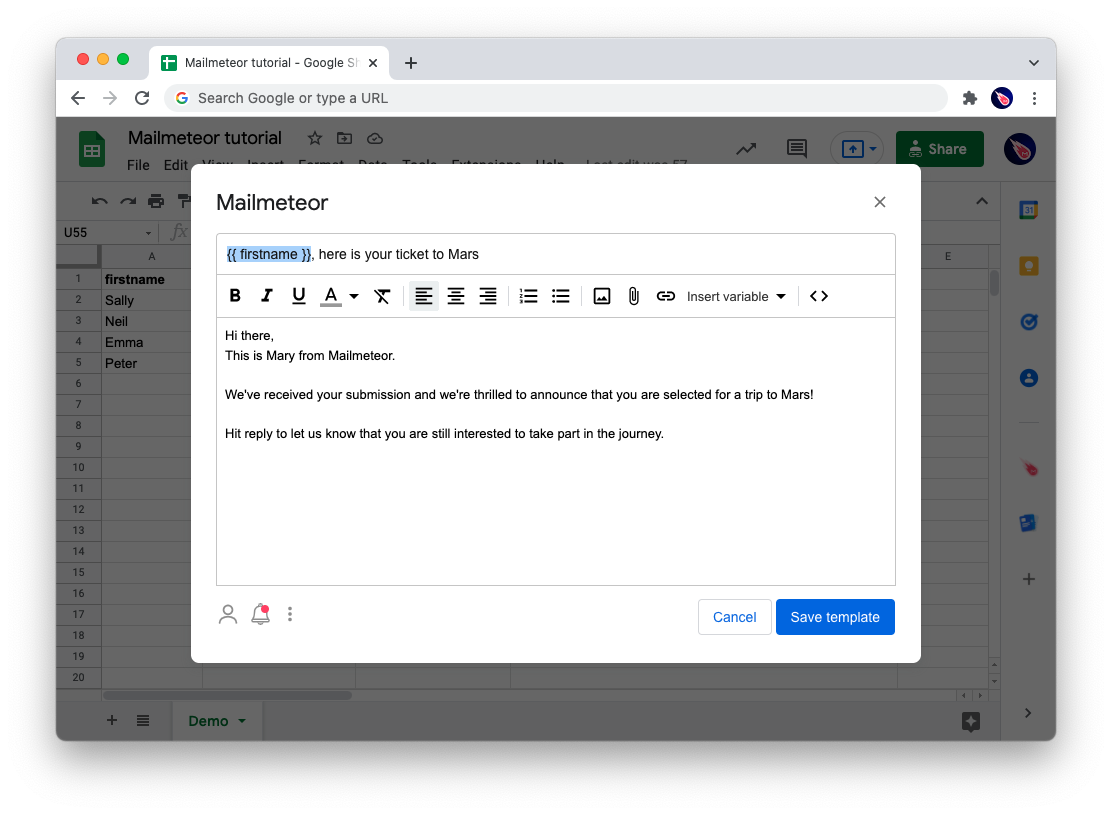Screen dimensions: 1112x815
Task: Open the HTML source code view
Action: click(x=819, y=296)
